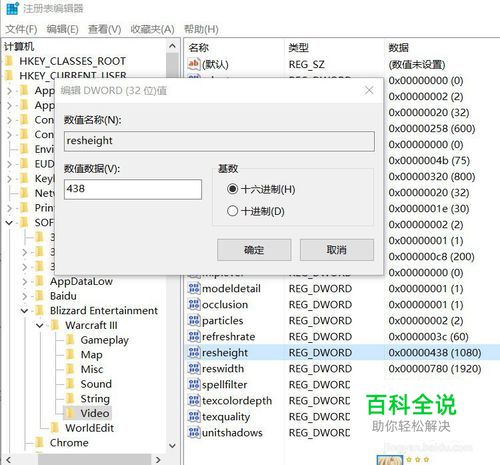Click the HKEY_CLASSES_ROOT folder icon
The width and height of the screenshot is (500, 465).
click(x=9, y=61)
